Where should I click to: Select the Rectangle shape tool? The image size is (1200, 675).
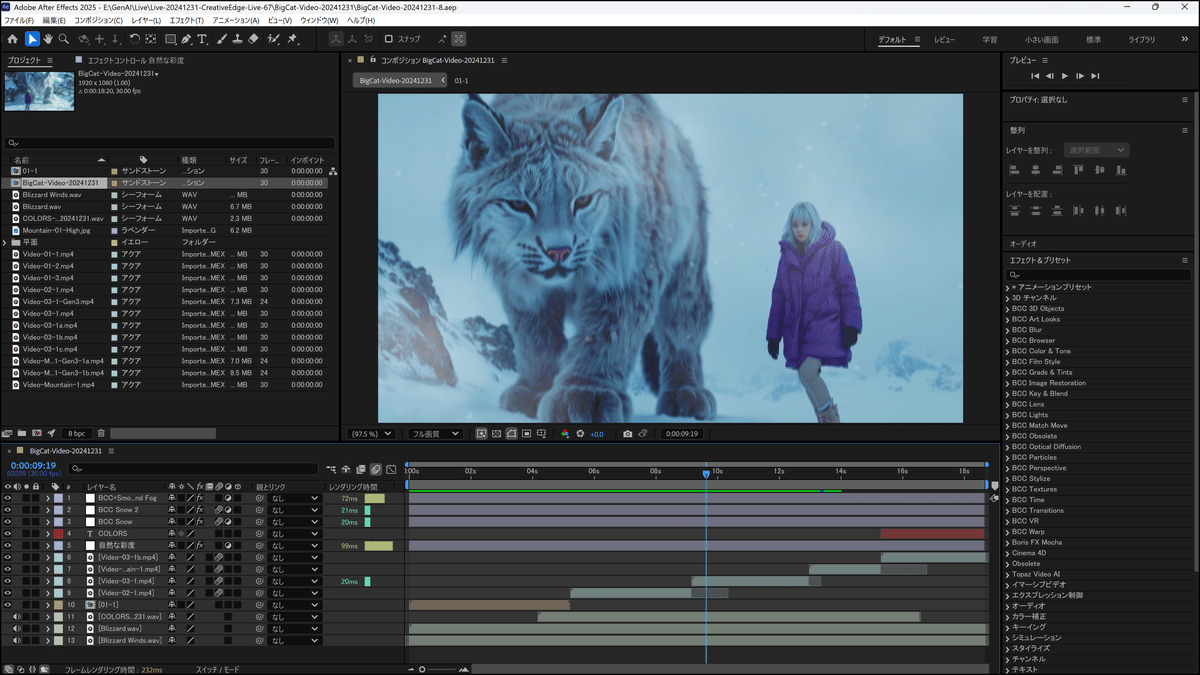coord(170,39)
